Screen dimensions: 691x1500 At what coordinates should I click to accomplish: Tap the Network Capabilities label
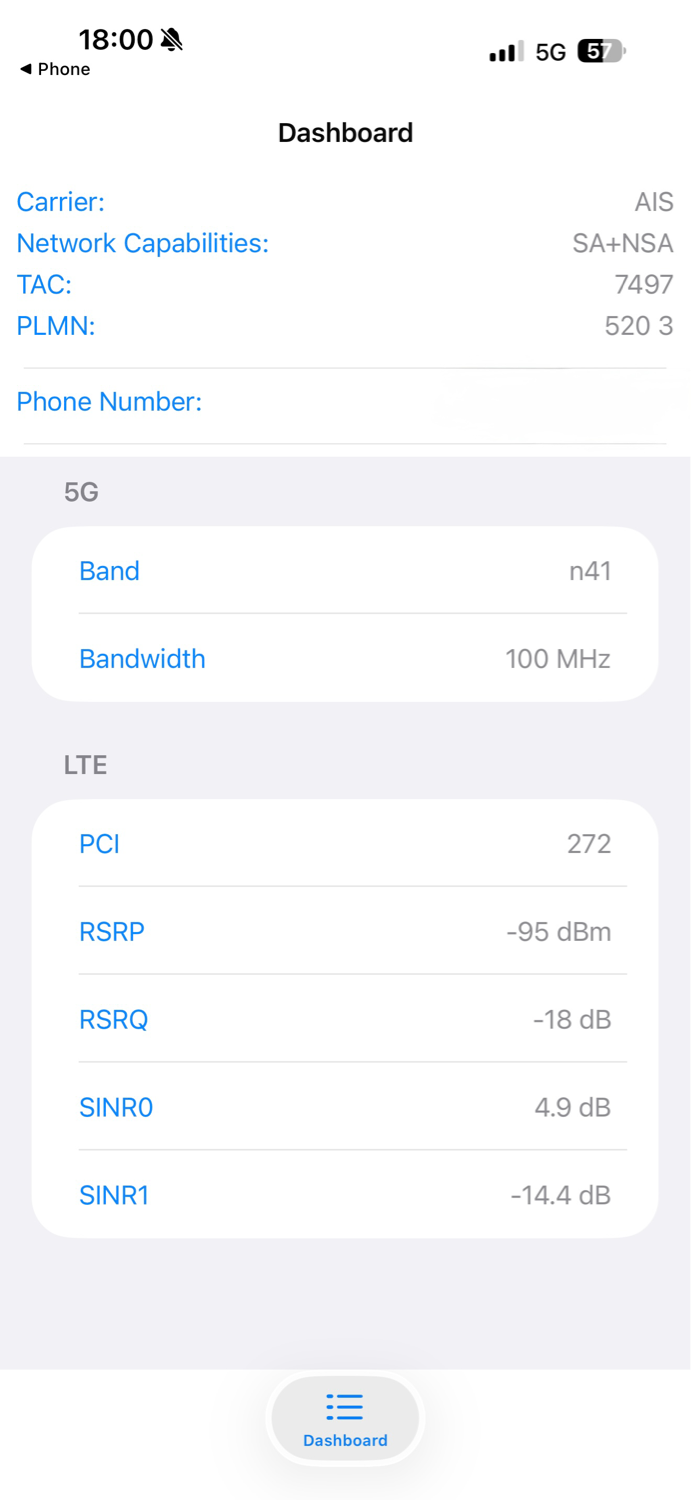click(x=143, y=243)
